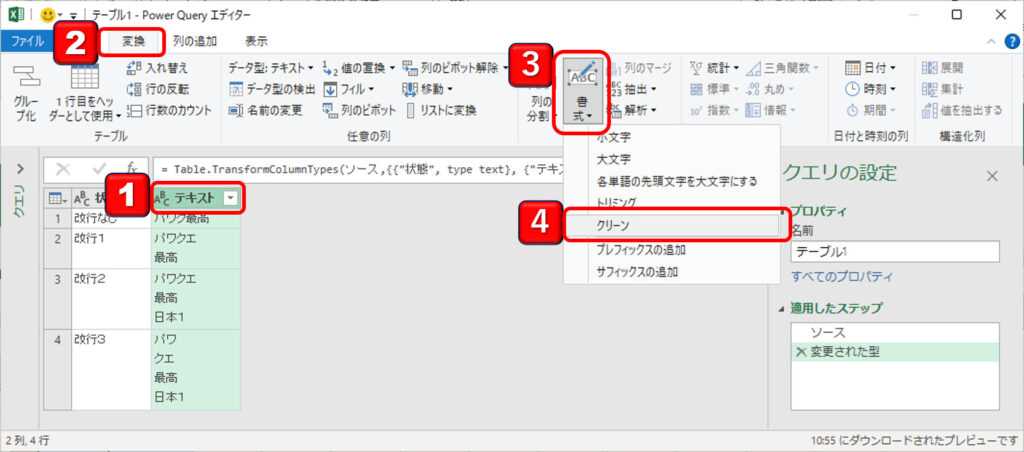This screenshot has height=452, width=1024.
Task: Open the テキスト column filter dropdown
Action: (231, 199)
